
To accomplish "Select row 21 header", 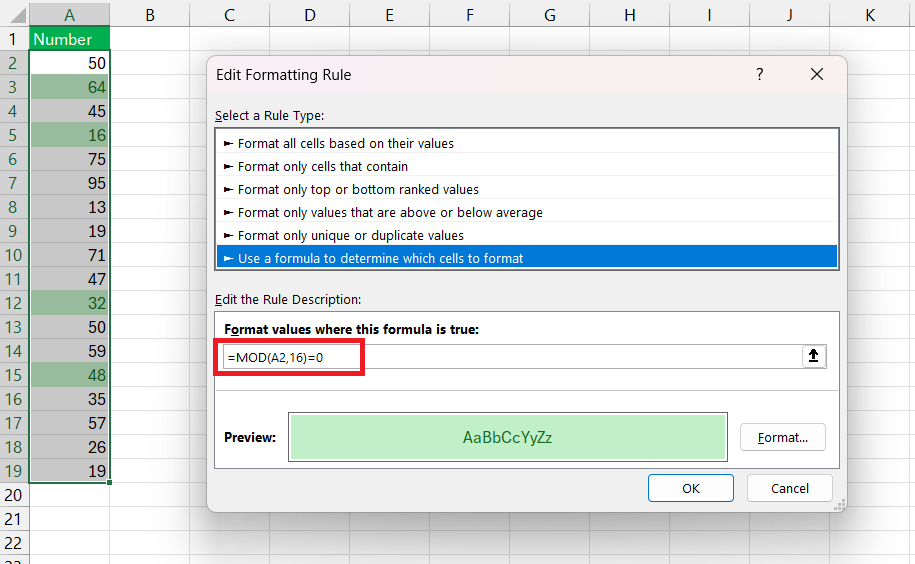I will (15, 519).
